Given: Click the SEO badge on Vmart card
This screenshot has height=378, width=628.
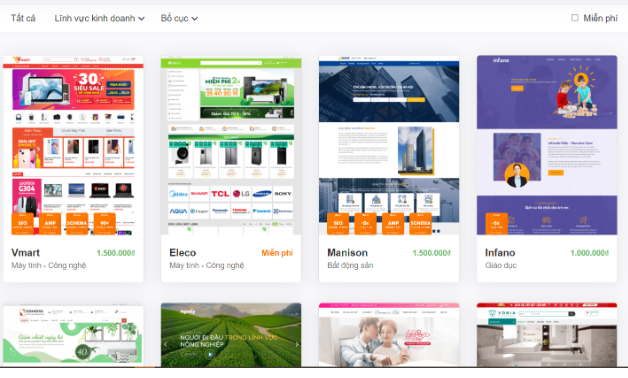Looking at the screenshot, I should [22, 223].
